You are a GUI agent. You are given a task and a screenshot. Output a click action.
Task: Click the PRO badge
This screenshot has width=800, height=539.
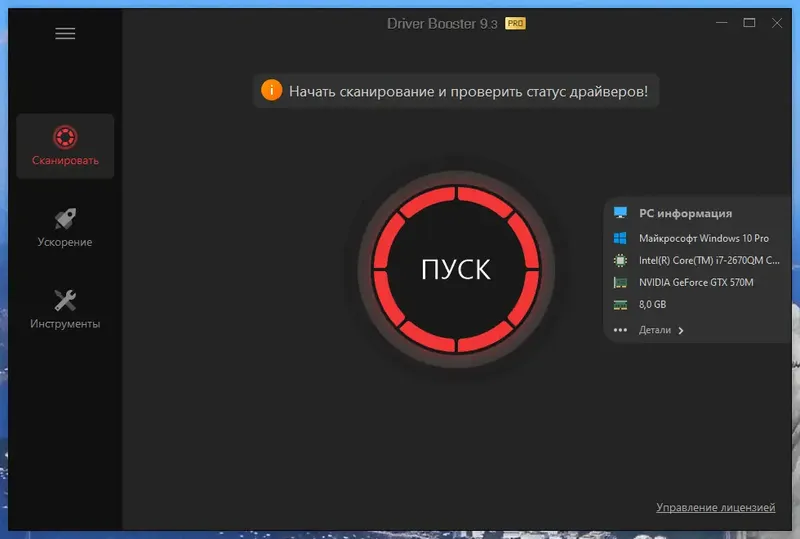pos(515,23)
